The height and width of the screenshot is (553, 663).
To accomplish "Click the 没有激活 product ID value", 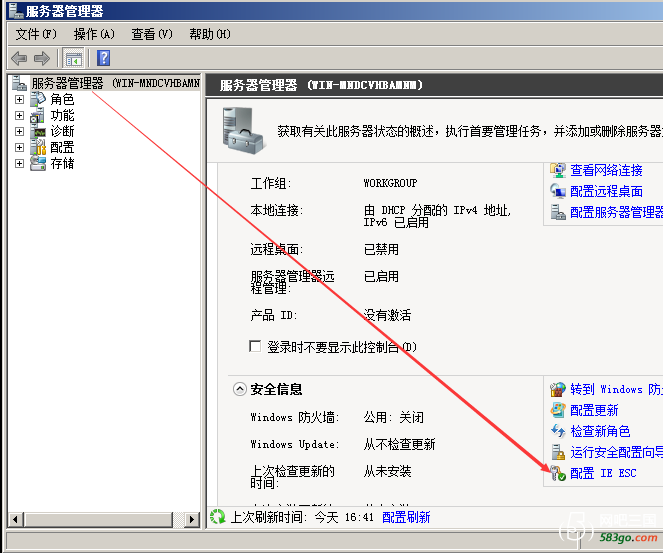I will click(387, 315).
